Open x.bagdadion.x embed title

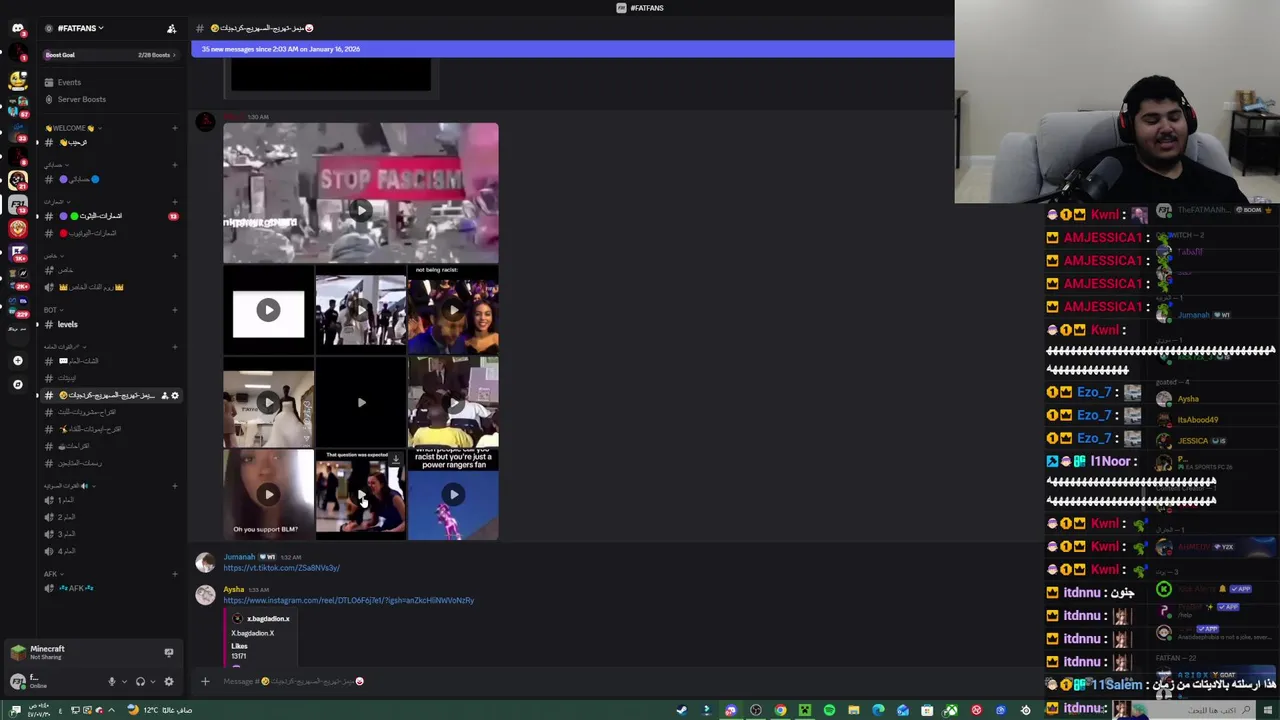(x=268, y=619)
